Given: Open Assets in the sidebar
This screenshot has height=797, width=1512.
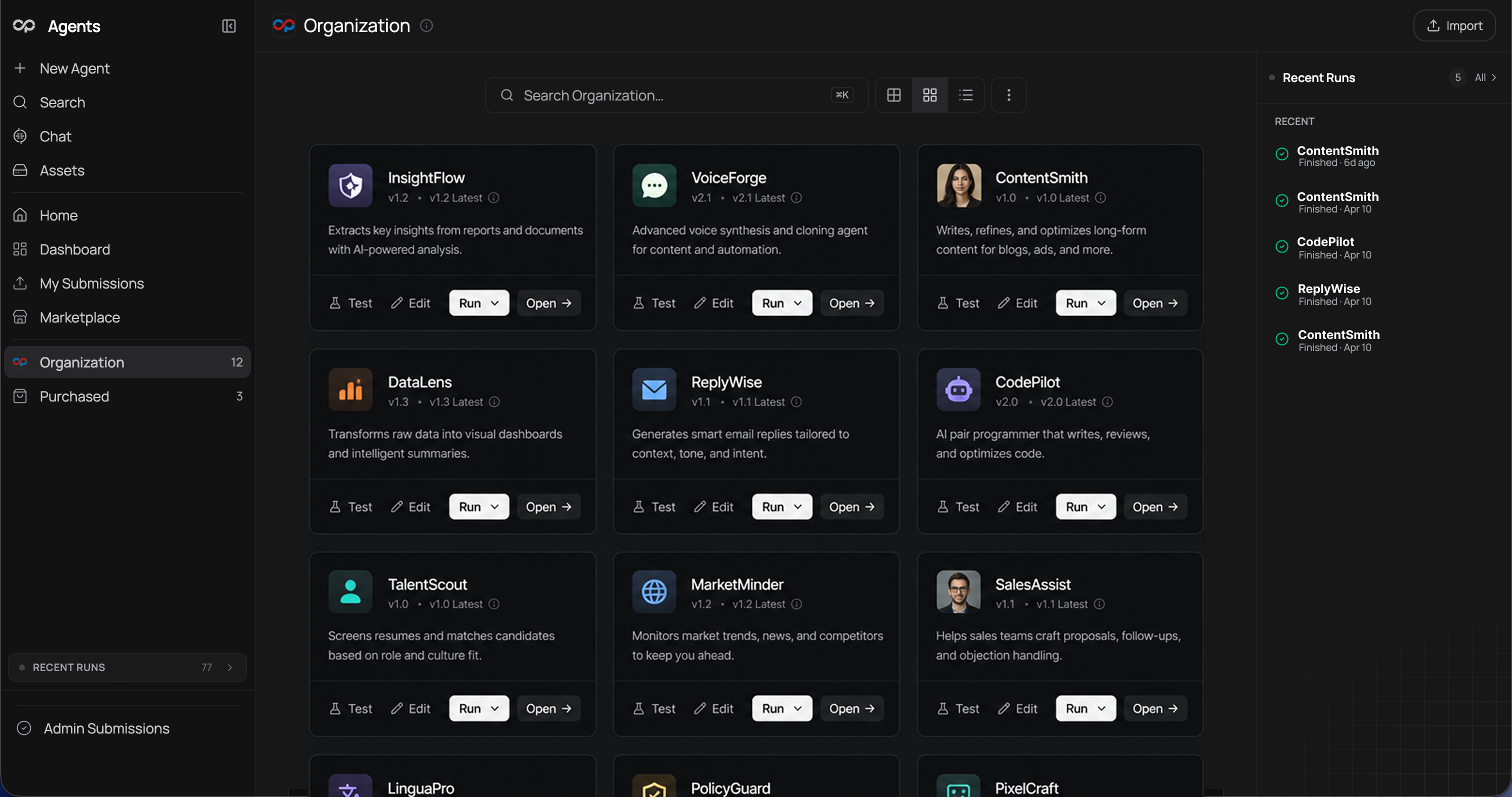Looking at the screenshot, I should 127,170.
